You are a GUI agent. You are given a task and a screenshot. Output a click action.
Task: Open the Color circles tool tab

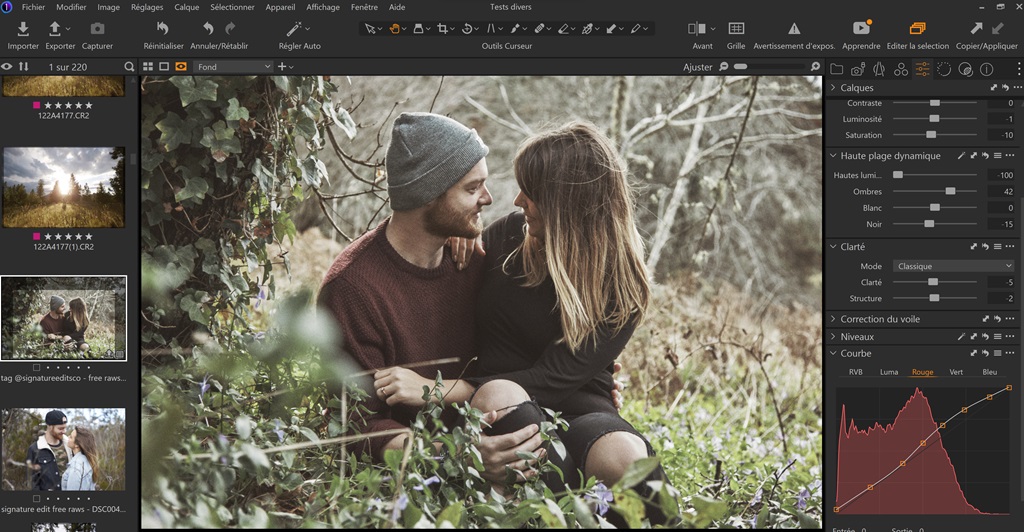(901, 69)
